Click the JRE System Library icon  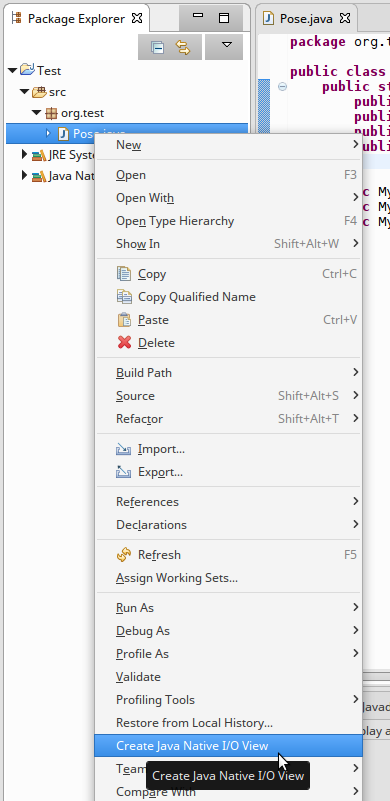tap(39, 155)
